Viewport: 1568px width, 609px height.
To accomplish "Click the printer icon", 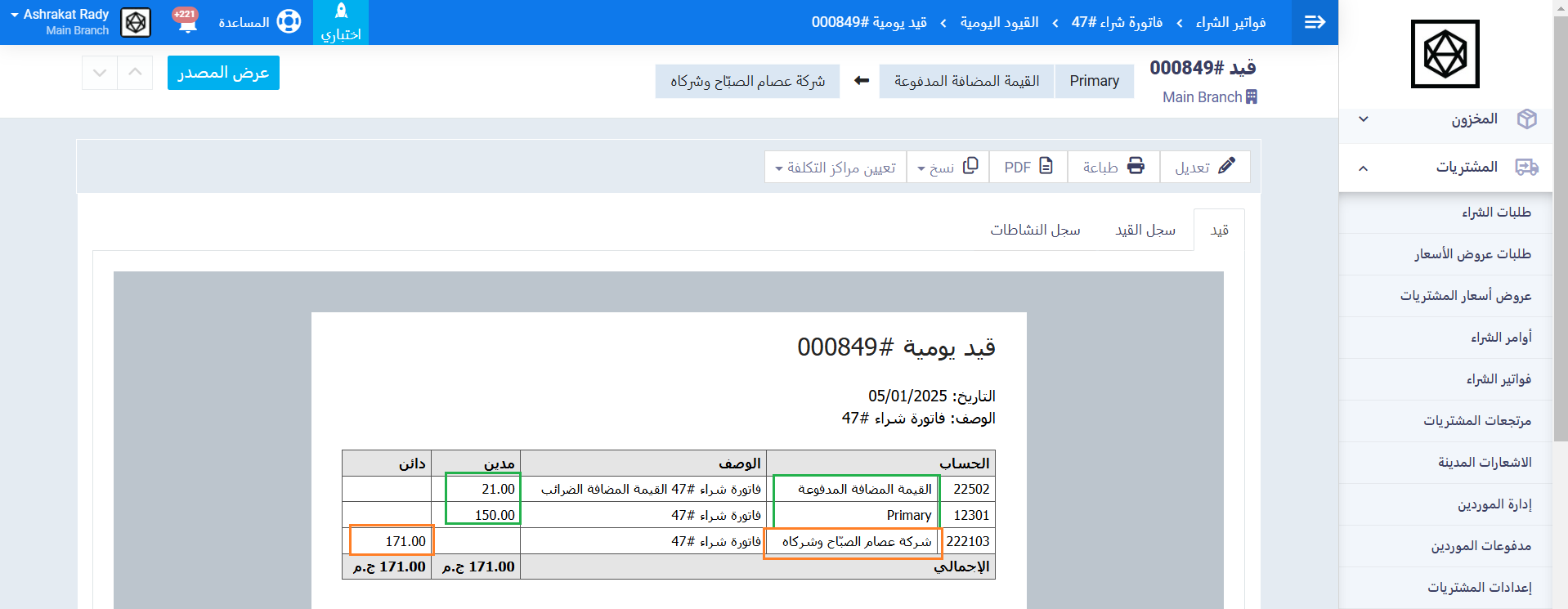I will pyautogui.click(x=1136, y=166).
